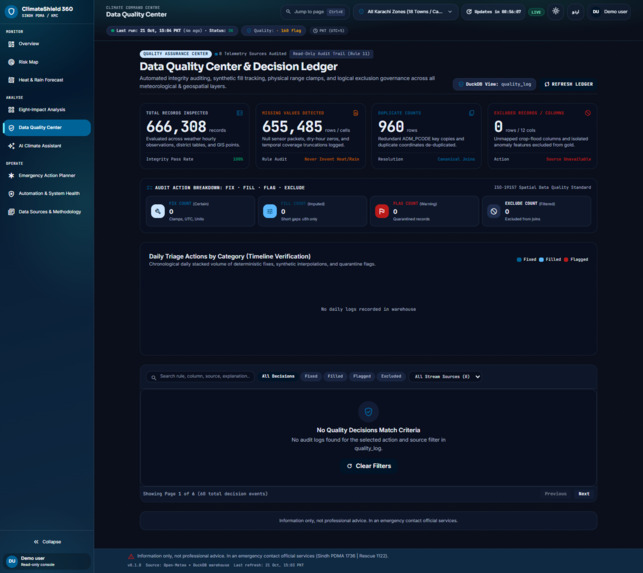Click the magnifier icon in ledger search
The width and height of the screenshot is (643, 573).
tap(153, 377)
